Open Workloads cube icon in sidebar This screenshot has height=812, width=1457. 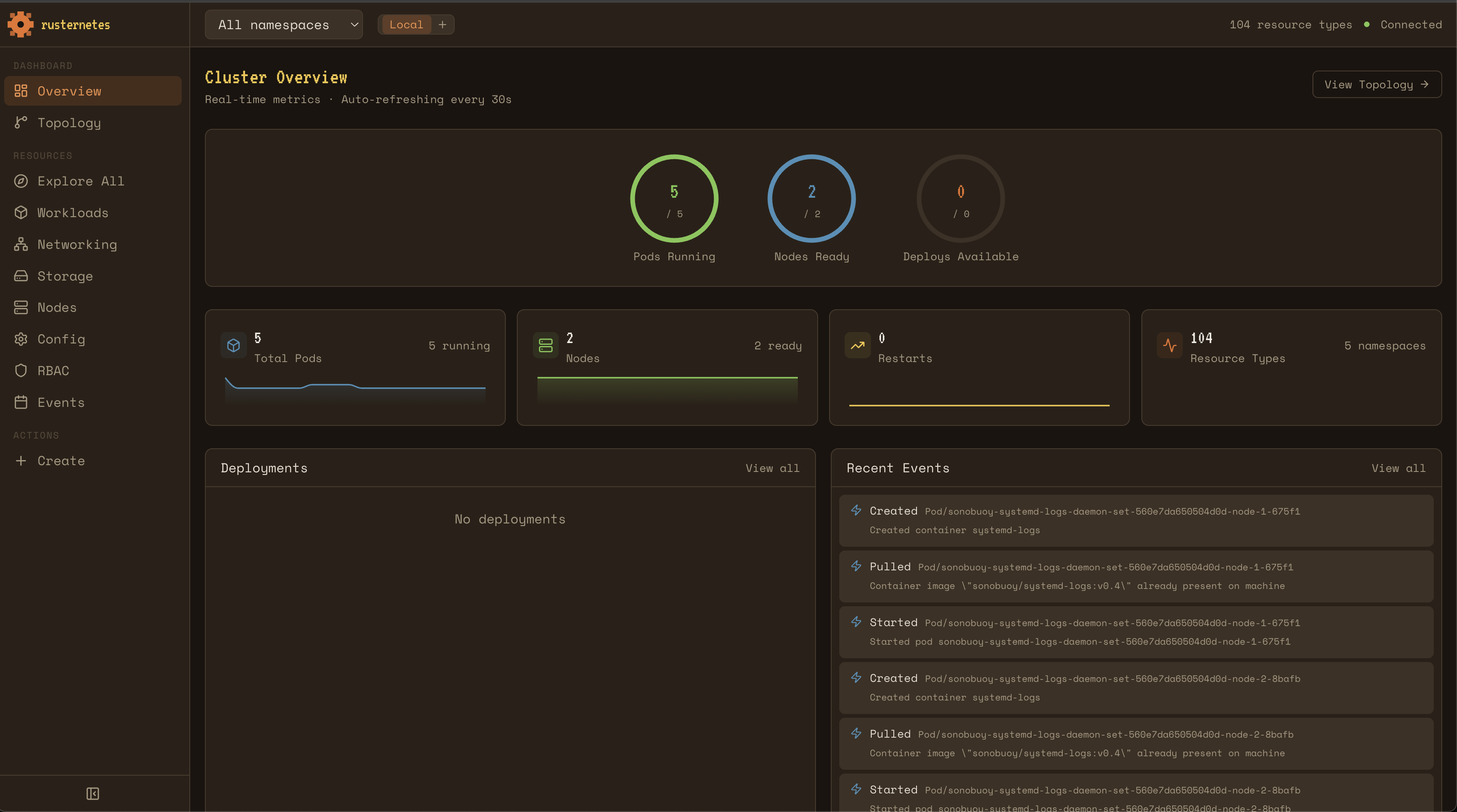point(21,213)
